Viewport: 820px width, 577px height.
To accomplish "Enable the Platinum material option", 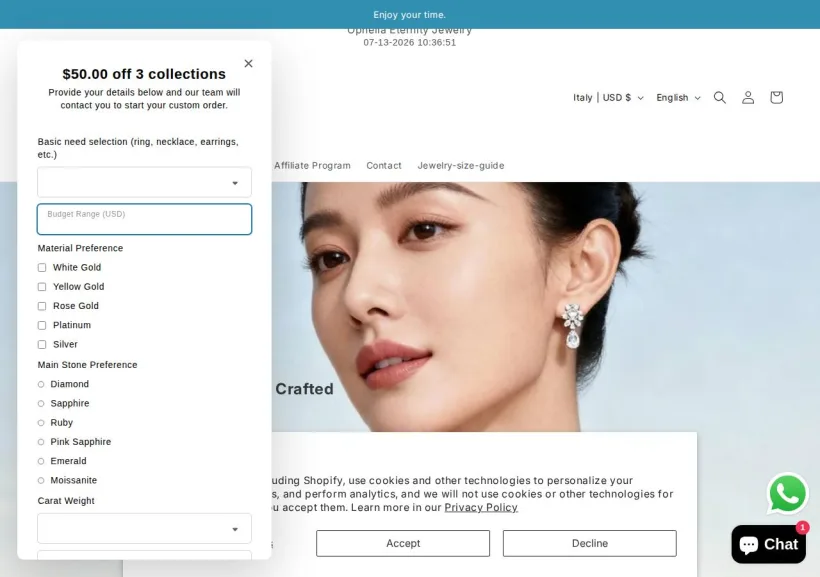I will (x=42, y=325).
